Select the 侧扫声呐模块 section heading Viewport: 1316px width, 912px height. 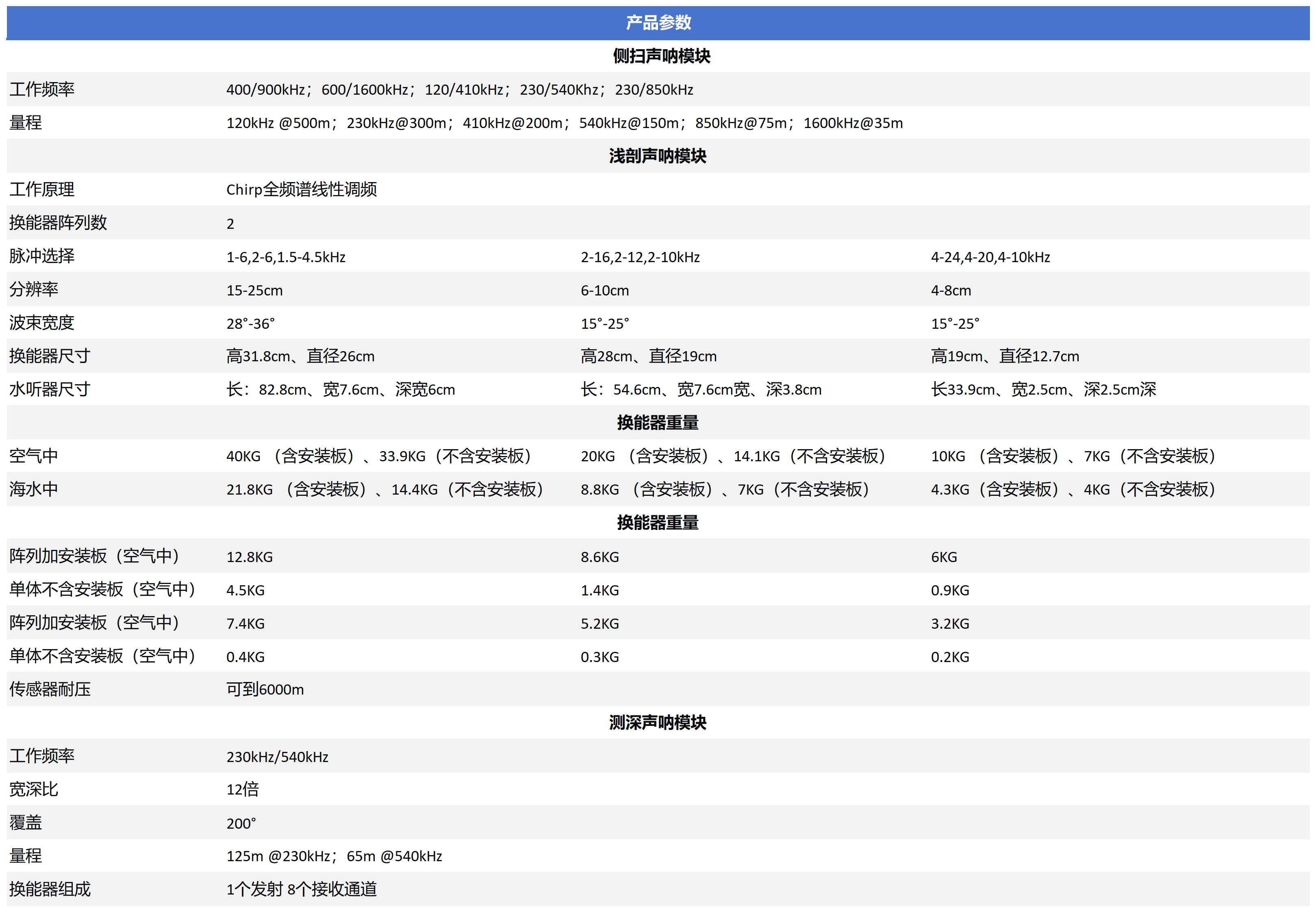tap(661, 56)
